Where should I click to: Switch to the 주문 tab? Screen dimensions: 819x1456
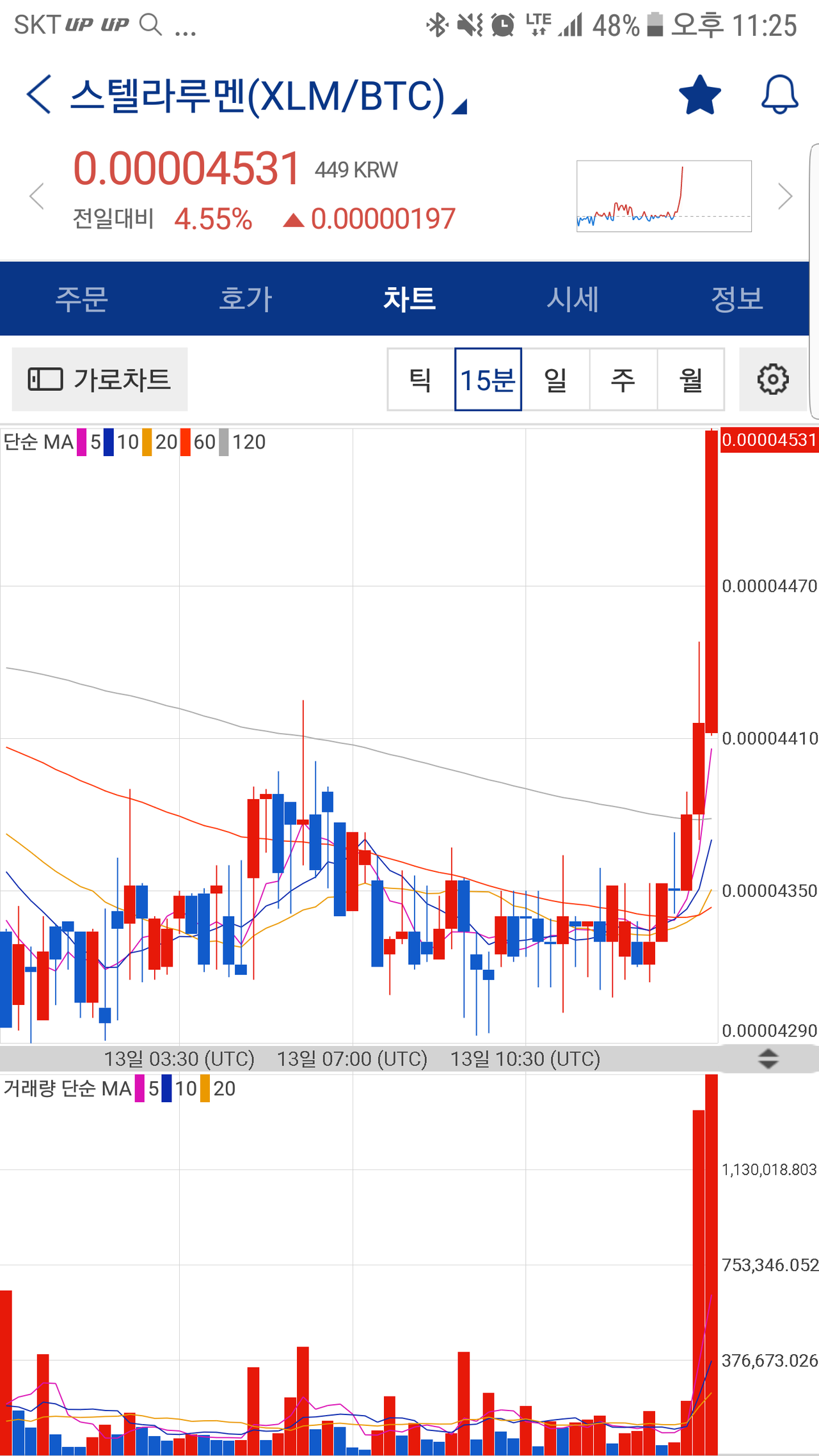coord(82,299)
